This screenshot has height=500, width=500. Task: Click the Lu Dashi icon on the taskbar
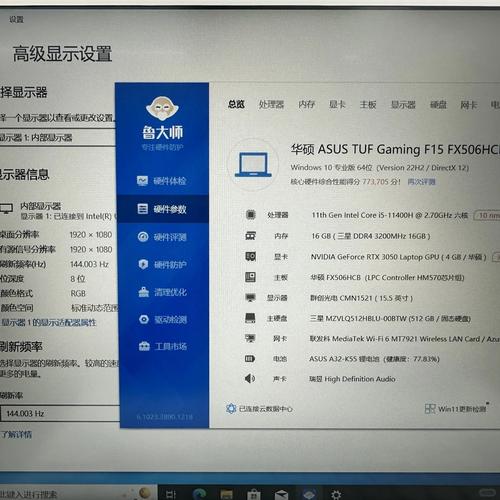click(309, 494)
